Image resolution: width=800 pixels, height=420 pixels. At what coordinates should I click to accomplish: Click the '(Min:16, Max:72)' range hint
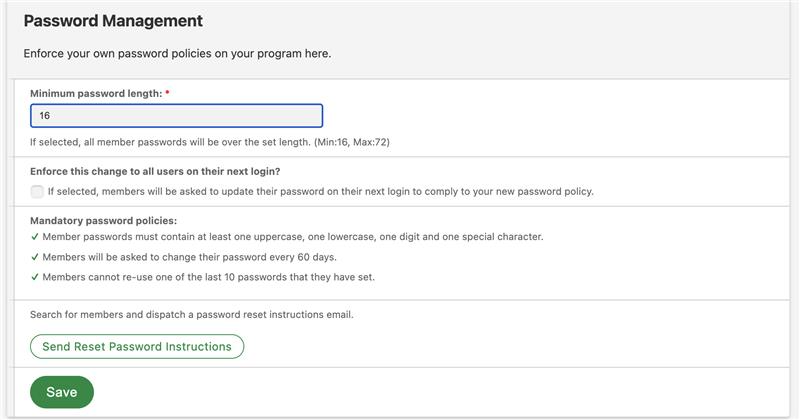(x=352, y=142)
